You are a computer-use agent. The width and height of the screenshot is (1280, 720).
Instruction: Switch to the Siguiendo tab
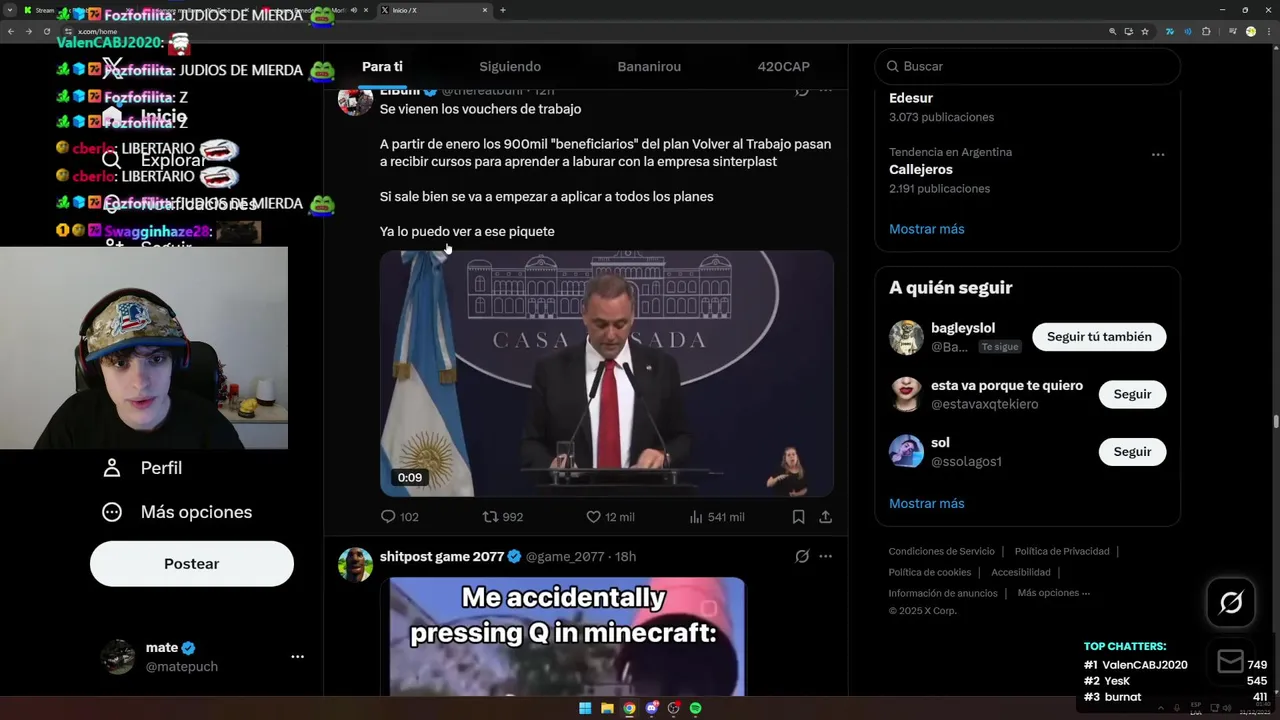510,66
